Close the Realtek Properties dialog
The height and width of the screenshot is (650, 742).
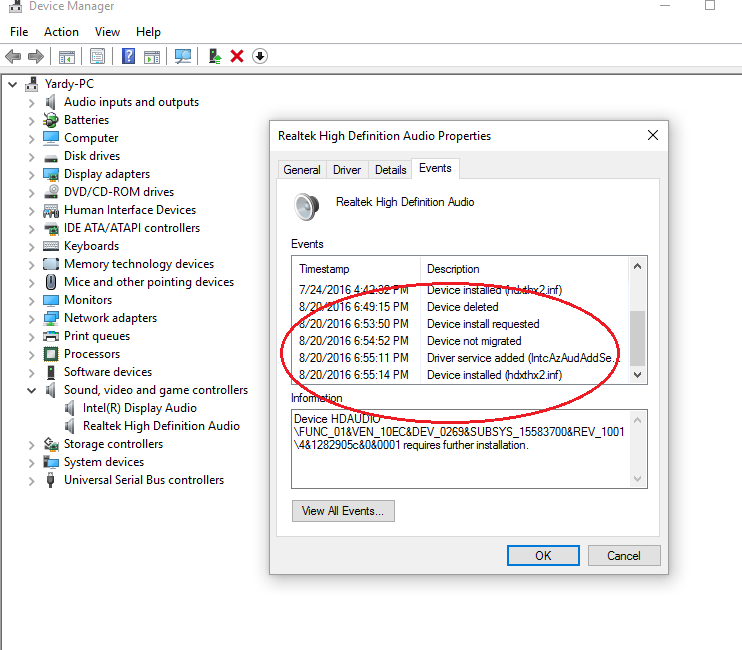[653, 135]
